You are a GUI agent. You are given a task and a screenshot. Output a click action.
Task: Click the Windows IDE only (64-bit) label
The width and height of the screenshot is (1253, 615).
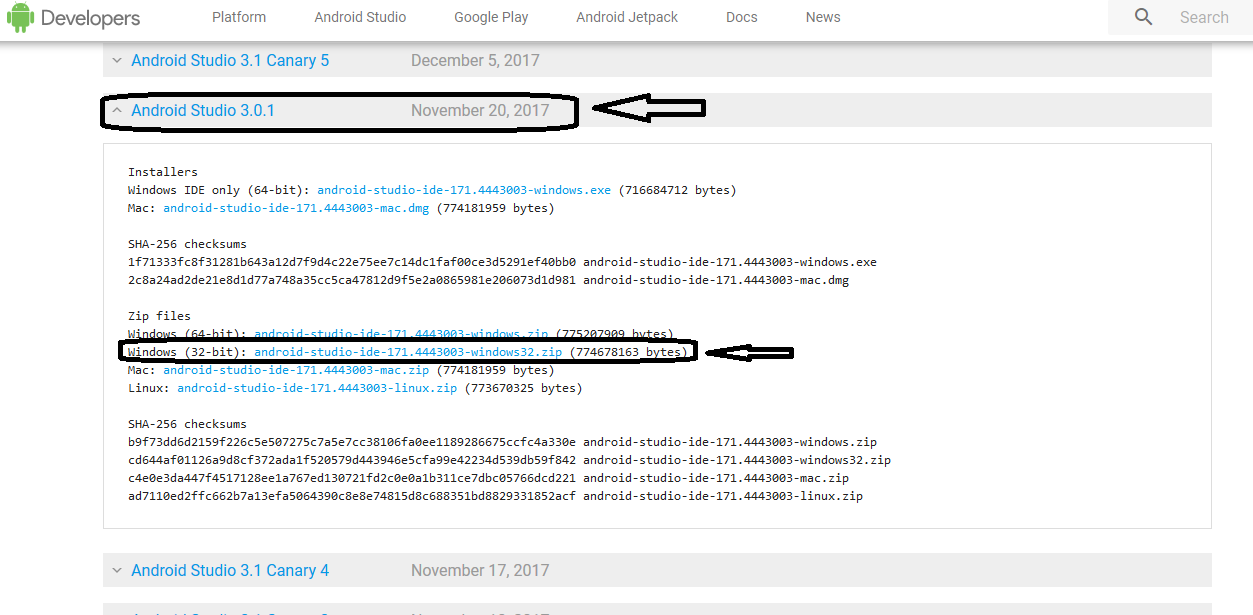click(x=219, y=190)
